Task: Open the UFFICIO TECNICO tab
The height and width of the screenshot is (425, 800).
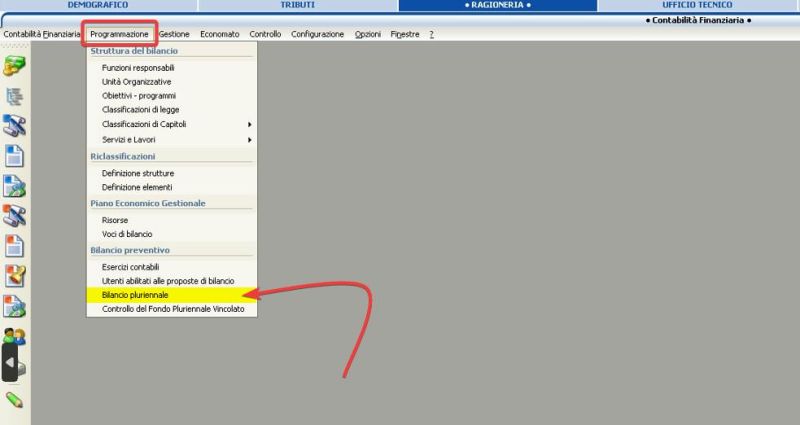Action: [x=697, y=5]
